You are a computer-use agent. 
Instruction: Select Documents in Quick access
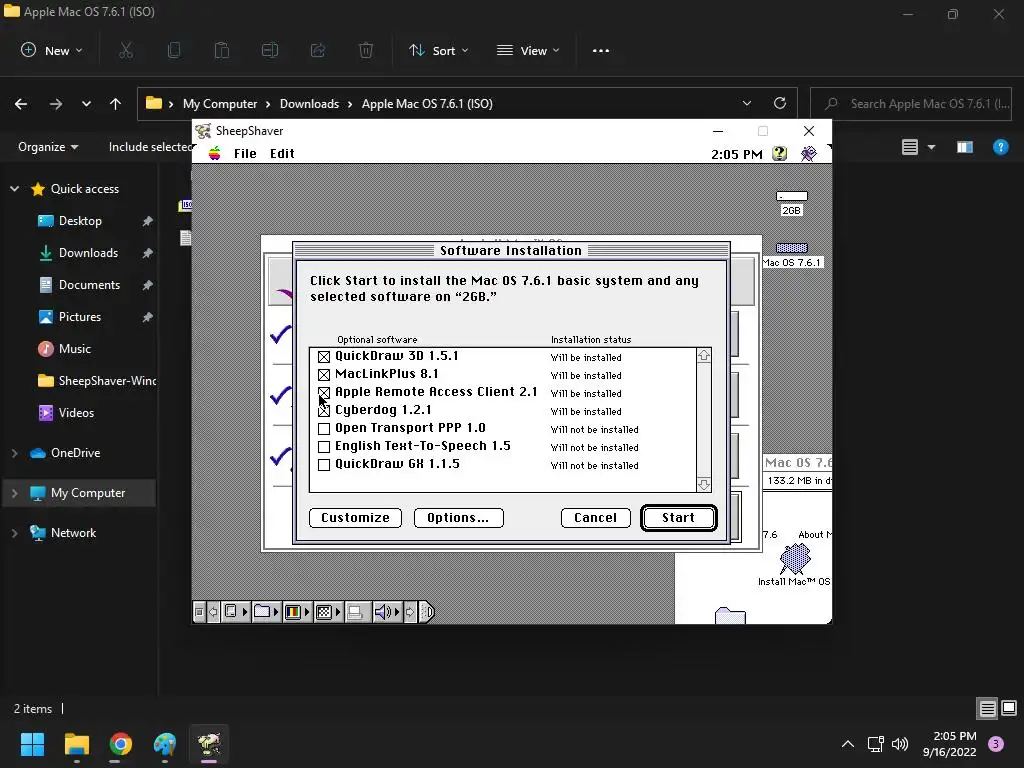point(89,285)
